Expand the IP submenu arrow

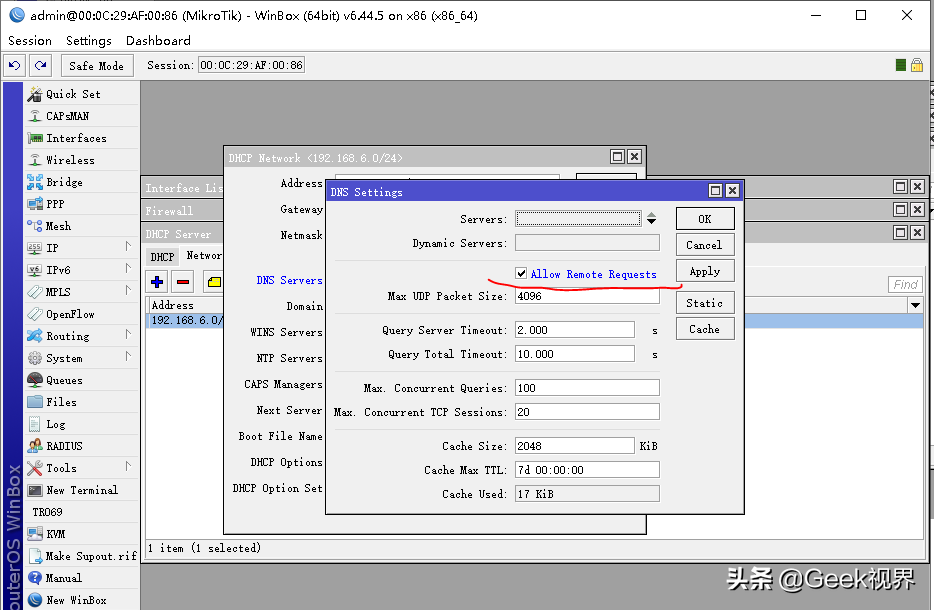tap(128, 247)
